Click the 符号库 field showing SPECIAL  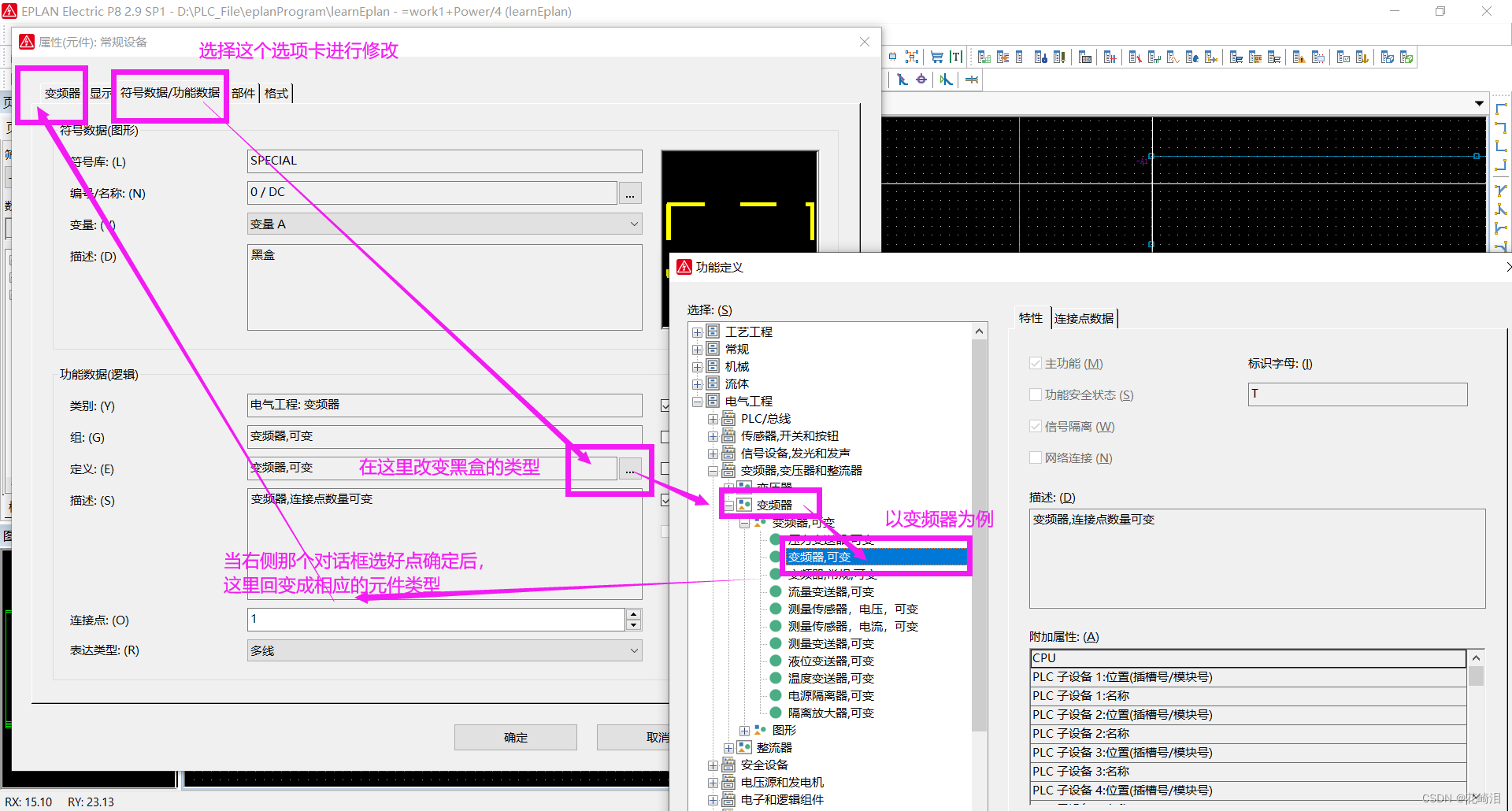[444, 161]
